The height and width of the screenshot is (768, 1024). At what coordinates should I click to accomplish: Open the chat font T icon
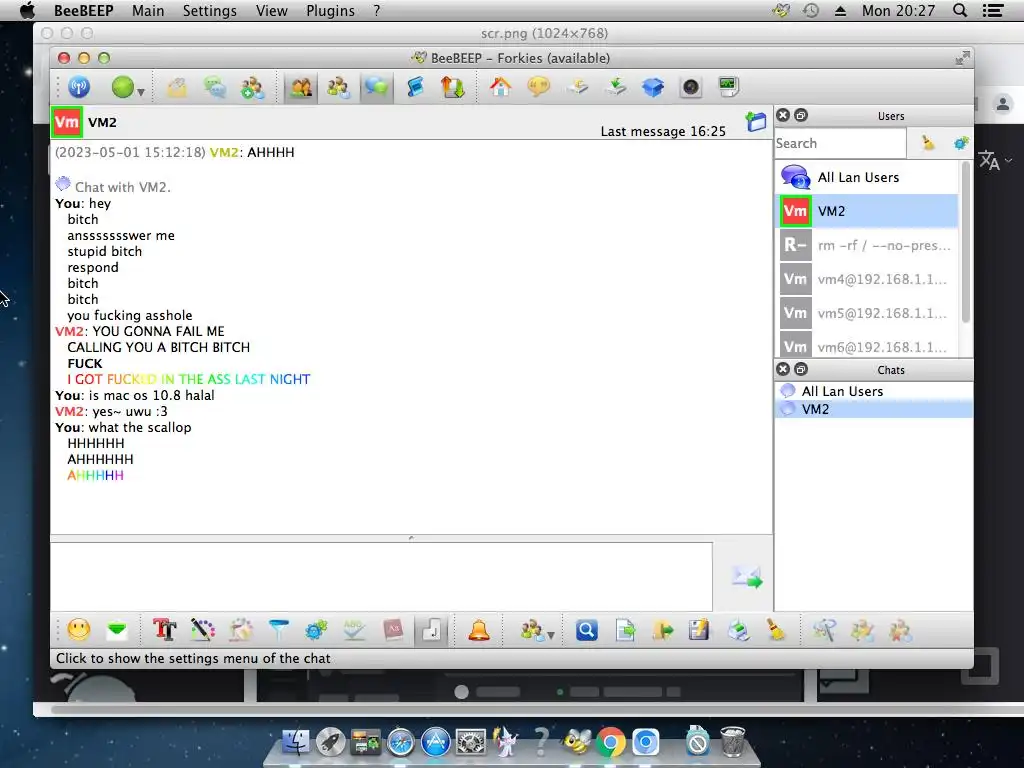pyautogui.click(x=165, y=630)
